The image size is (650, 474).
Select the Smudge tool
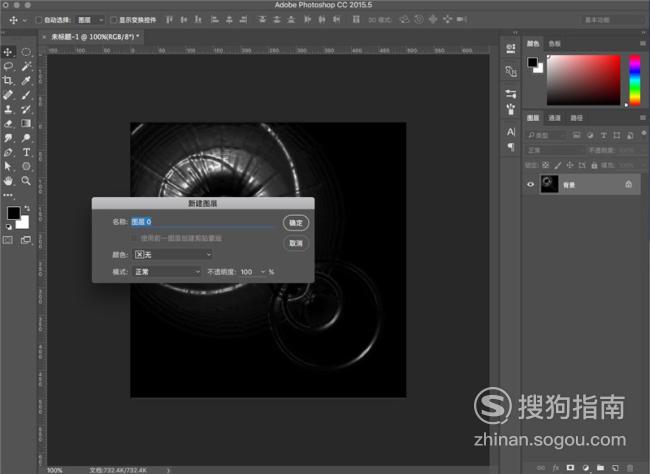8,138
